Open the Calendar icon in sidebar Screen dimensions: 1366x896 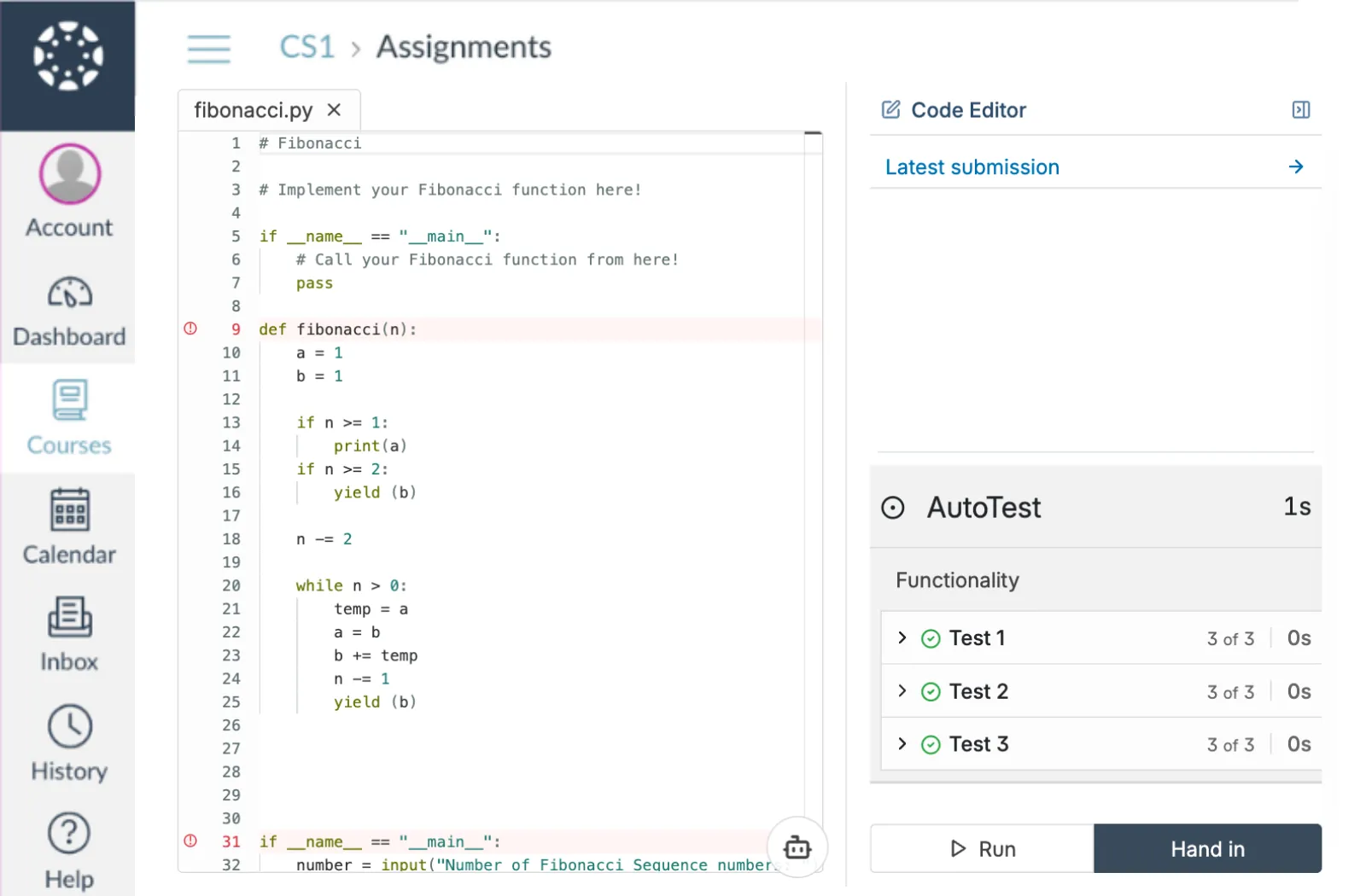click(x=70, y=509)
